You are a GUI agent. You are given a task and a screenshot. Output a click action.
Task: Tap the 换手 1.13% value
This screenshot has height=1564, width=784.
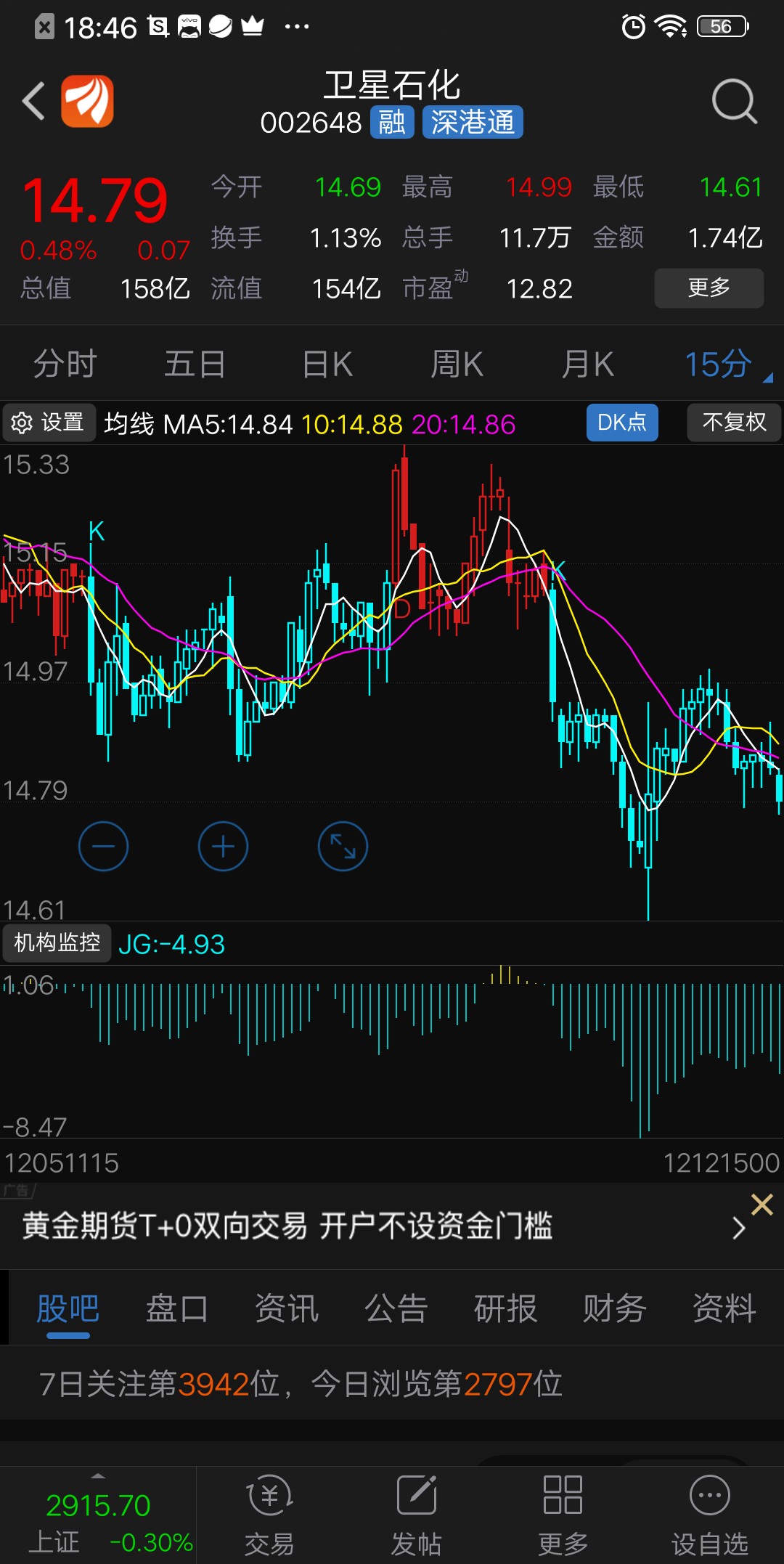click(x=346, y=238)
